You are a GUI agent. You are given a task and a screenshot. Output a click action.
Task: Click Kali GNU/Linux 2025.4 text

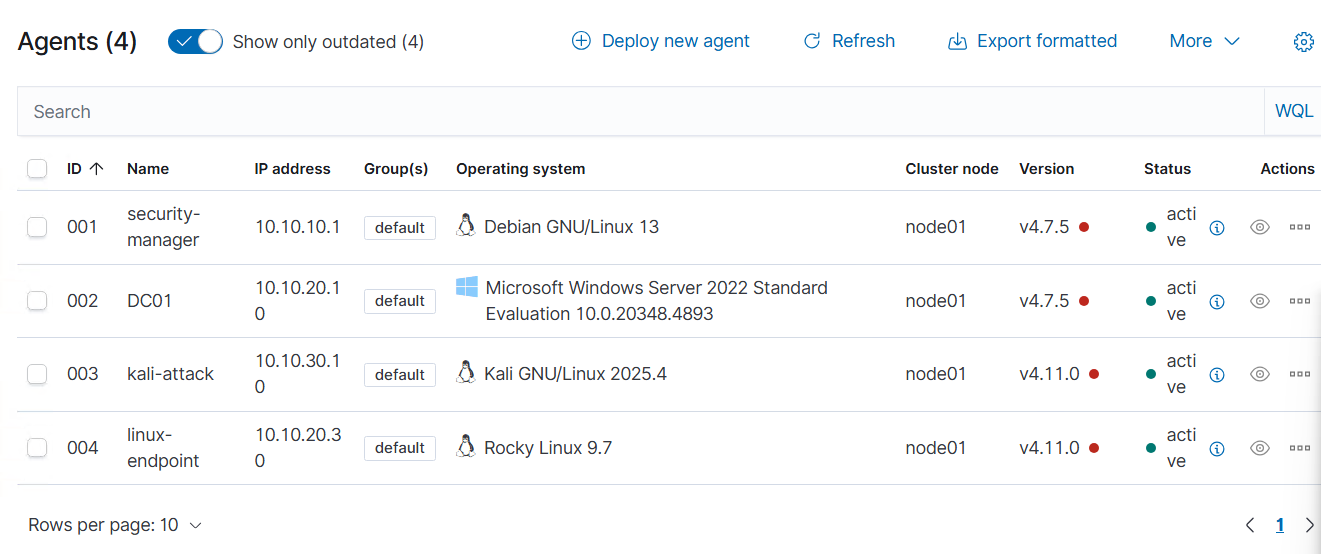click(x=575, y=374)
